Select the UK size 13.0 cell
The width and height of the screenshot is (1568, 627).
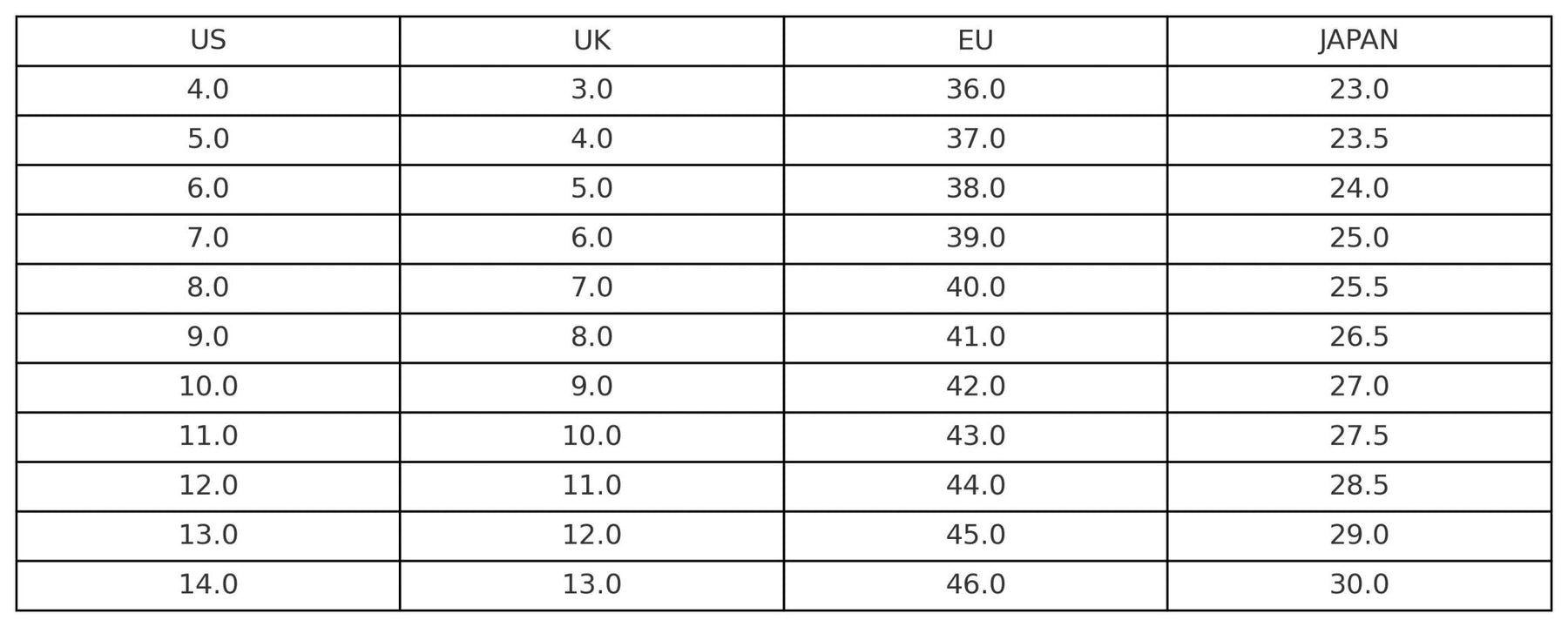point(591,585)
